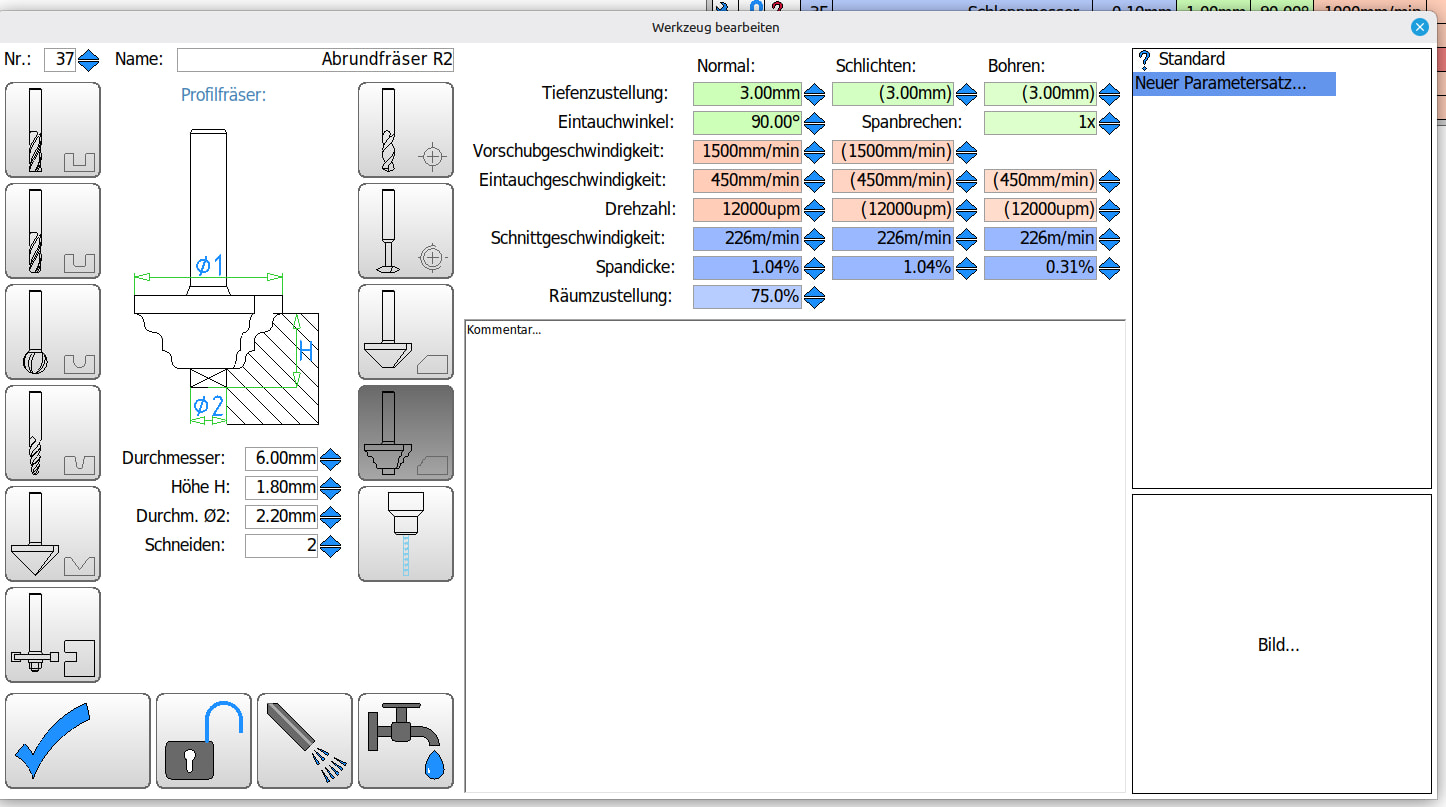Click the Bild... image placeholder
Viewport: 1446px width, 807px height.
coord(1279,645)
